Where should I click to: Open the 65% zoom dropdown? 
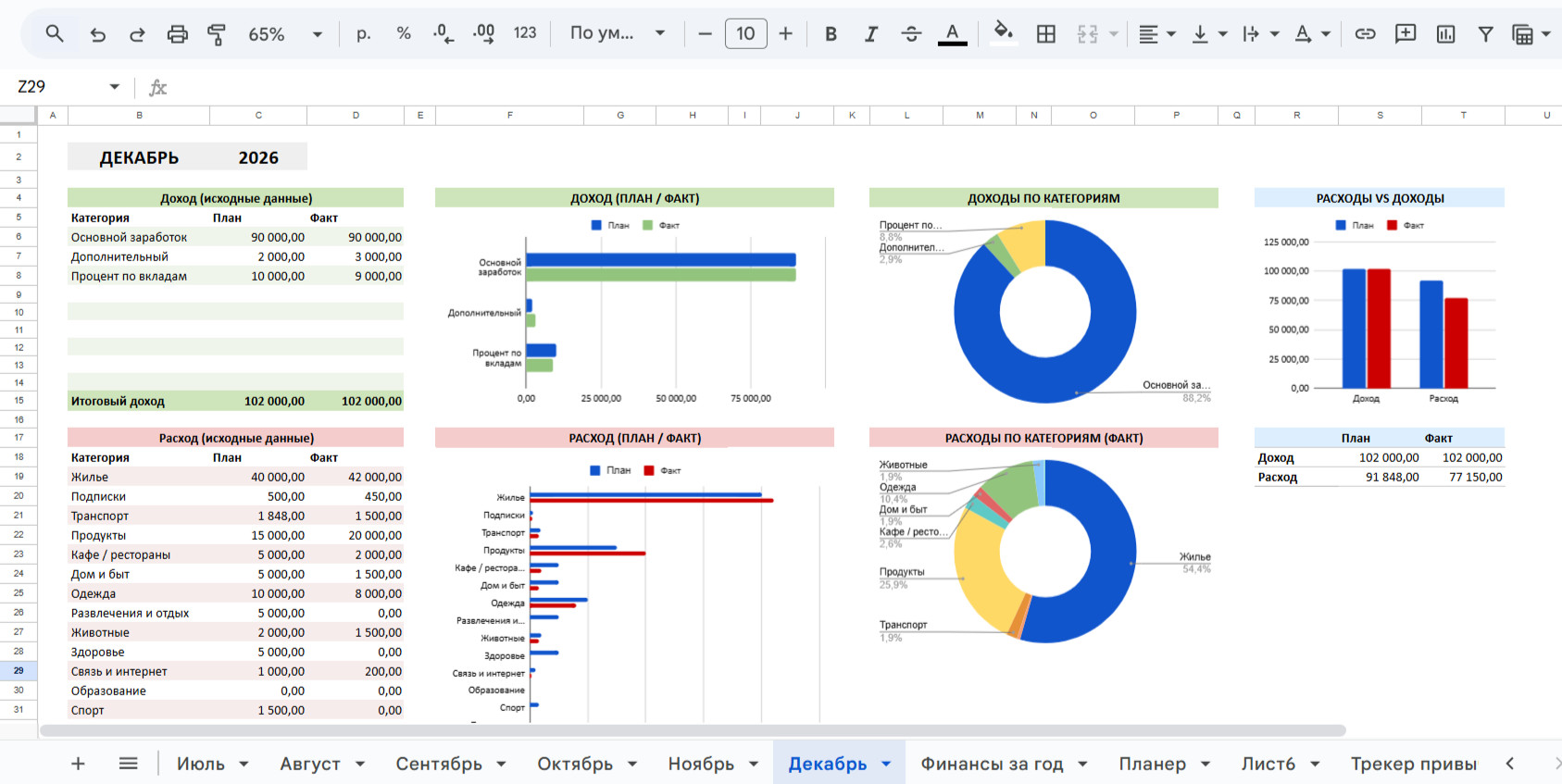click(284, 34)
